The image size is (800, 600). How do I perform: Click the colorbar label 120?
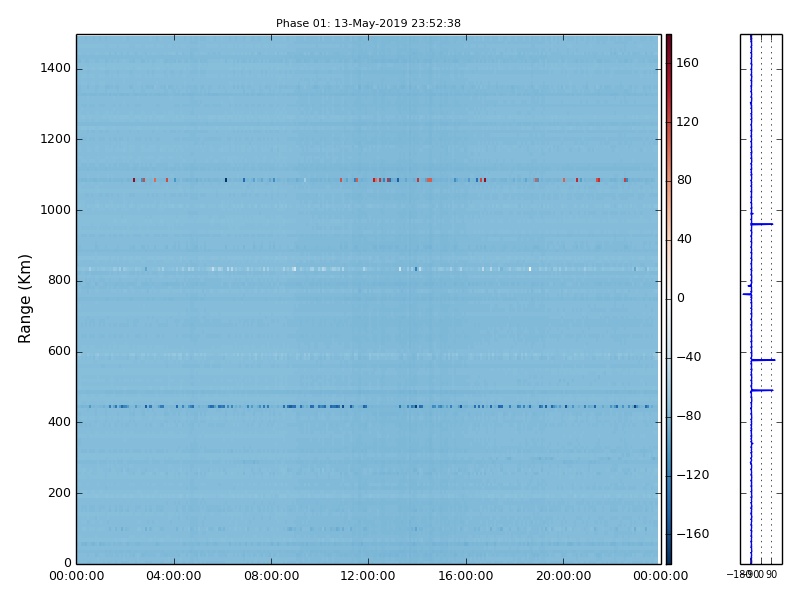(x=687, y=121)
